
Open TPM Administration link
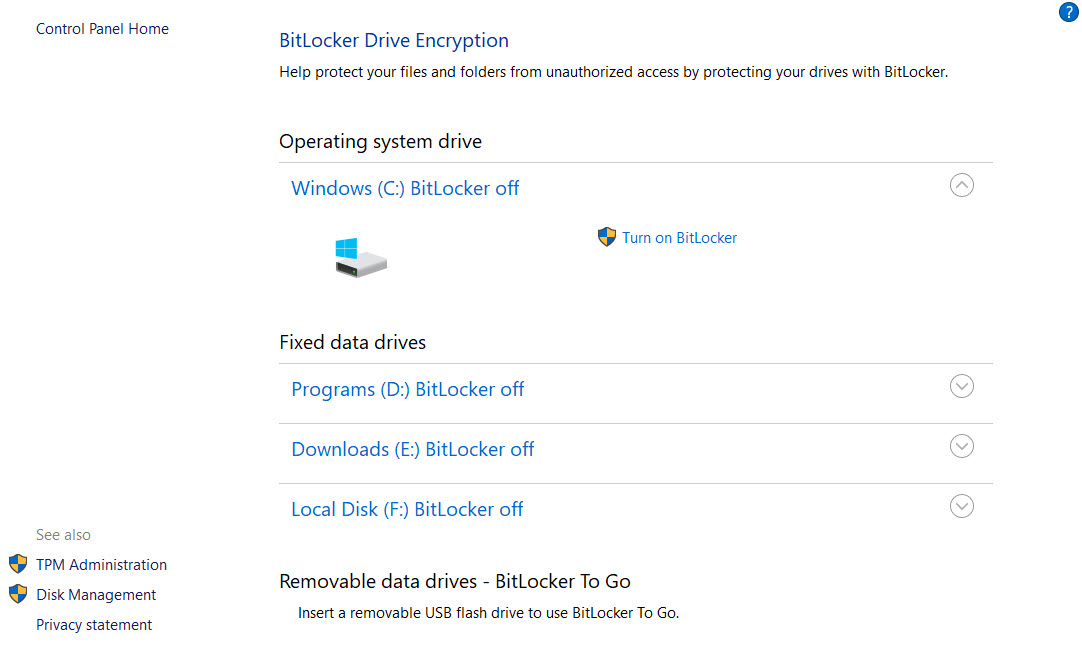click(101, 565)
